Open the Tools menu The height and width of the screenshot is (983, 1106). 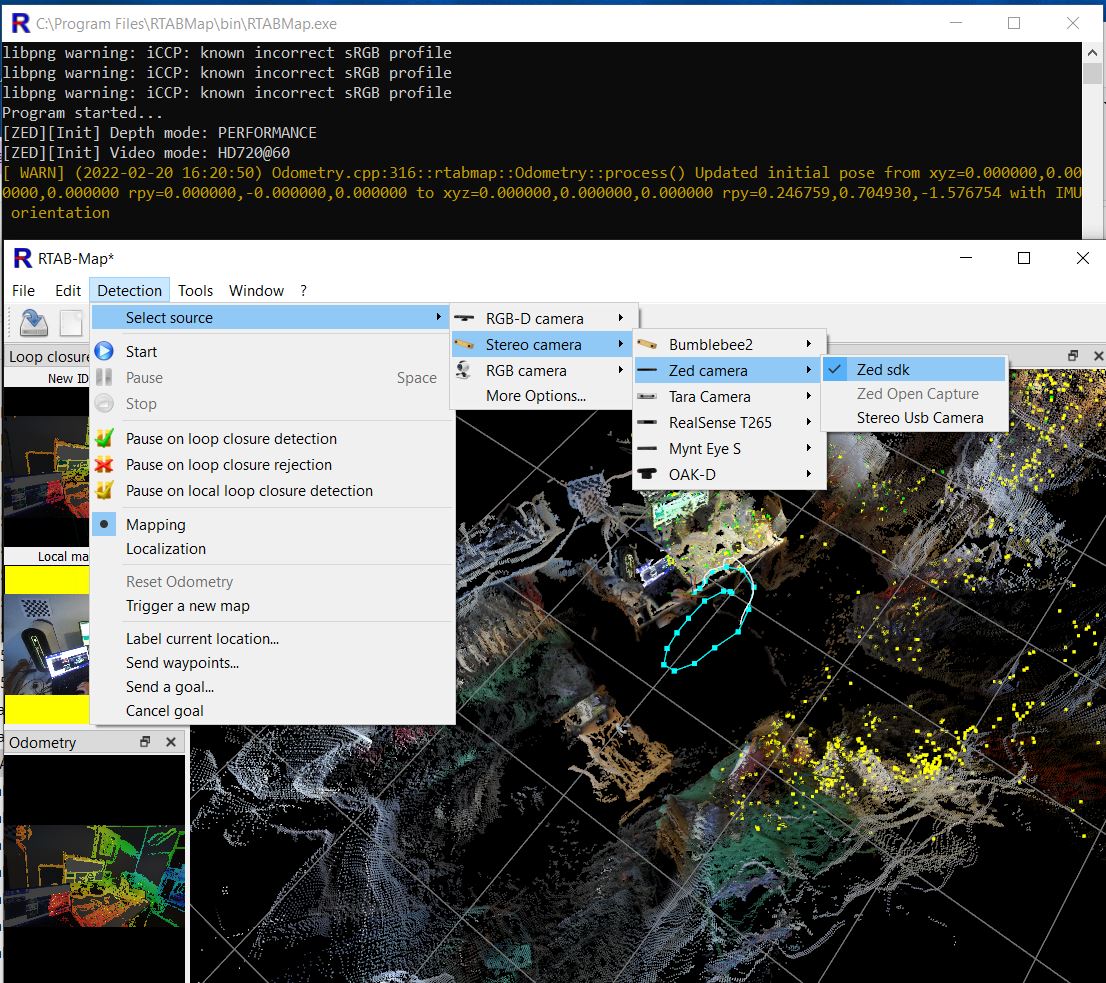pos(195,291)
